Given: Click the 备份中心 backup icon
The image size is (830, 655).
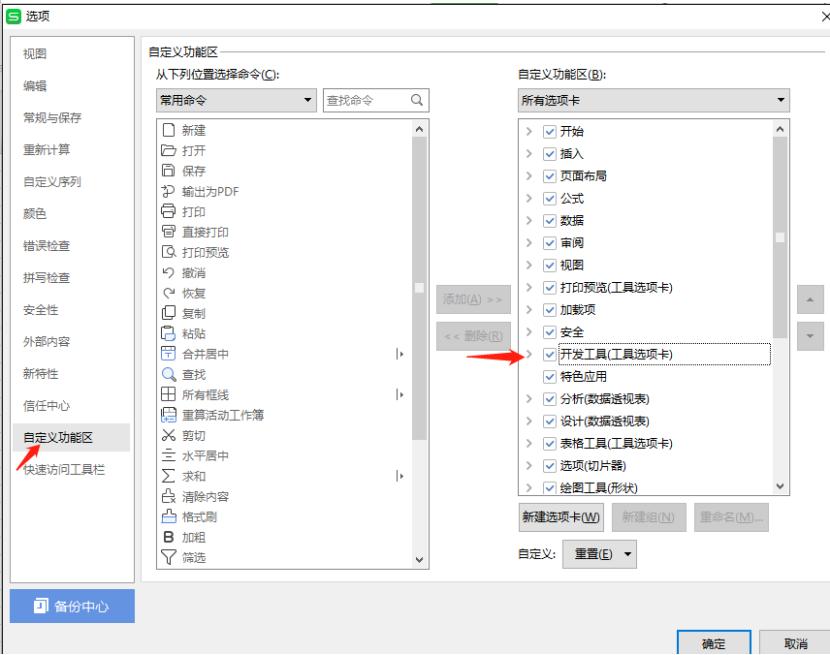Looking at the screenshot, I should [x=41, y=606].
